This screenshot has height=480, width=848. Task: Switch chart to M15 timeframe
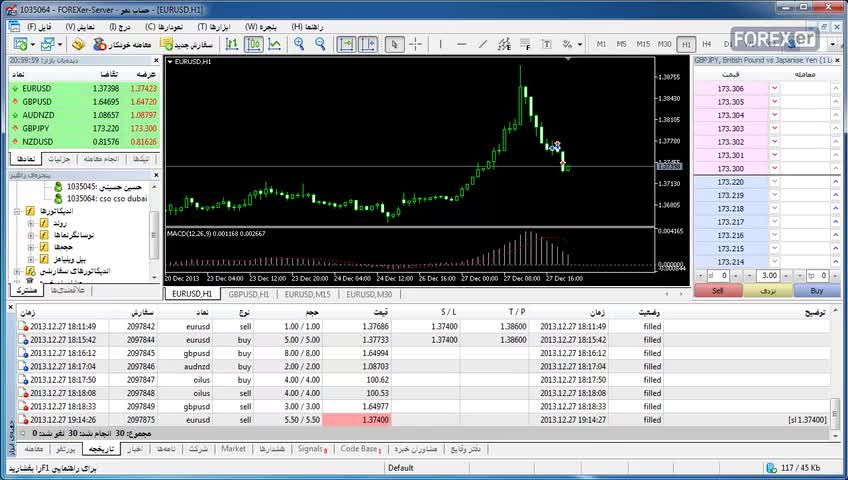[x=643, y=44]
